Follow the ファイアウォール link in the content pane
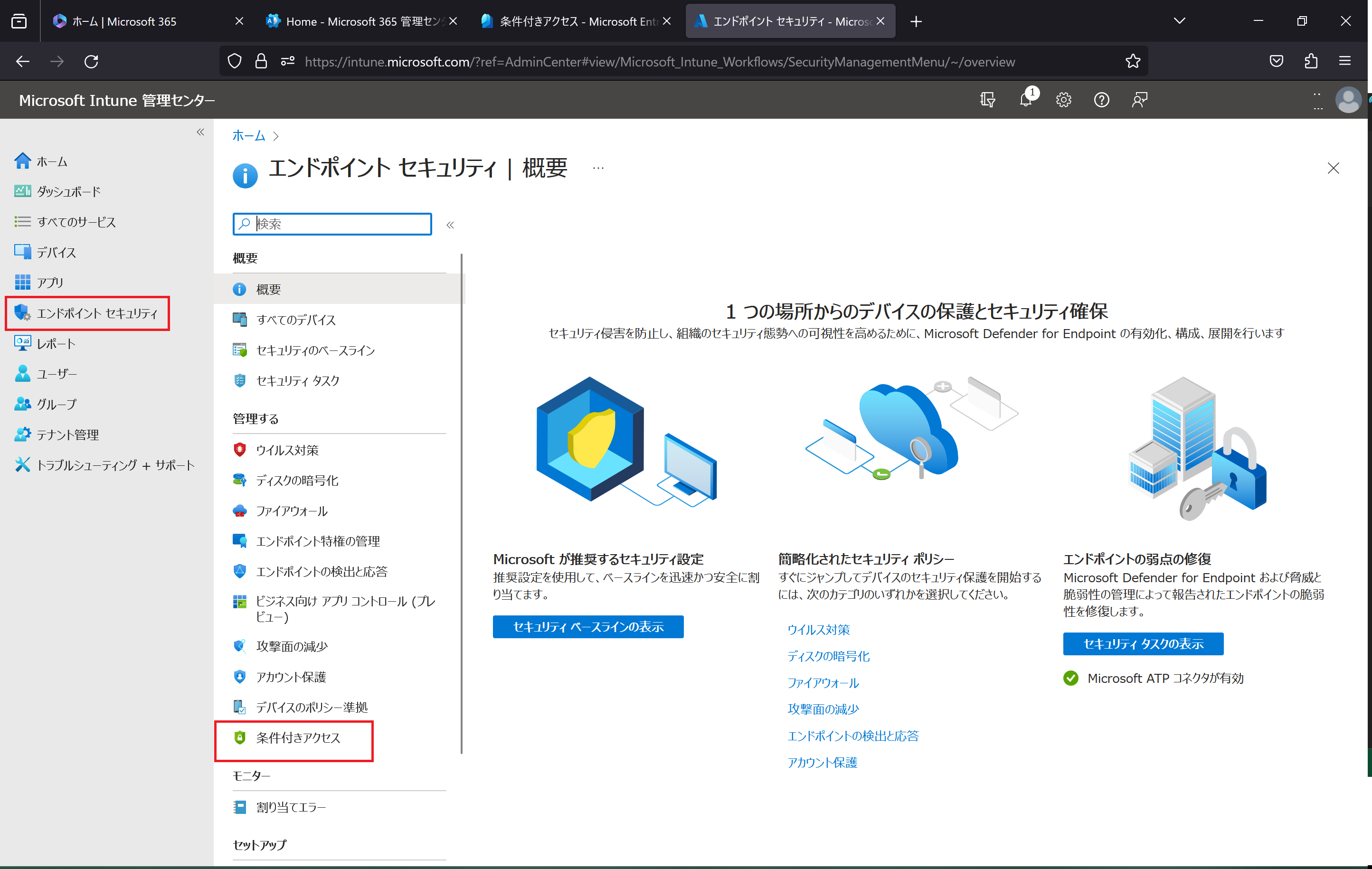This screenshot has height=869, width=1372. (x=823, y=683)
